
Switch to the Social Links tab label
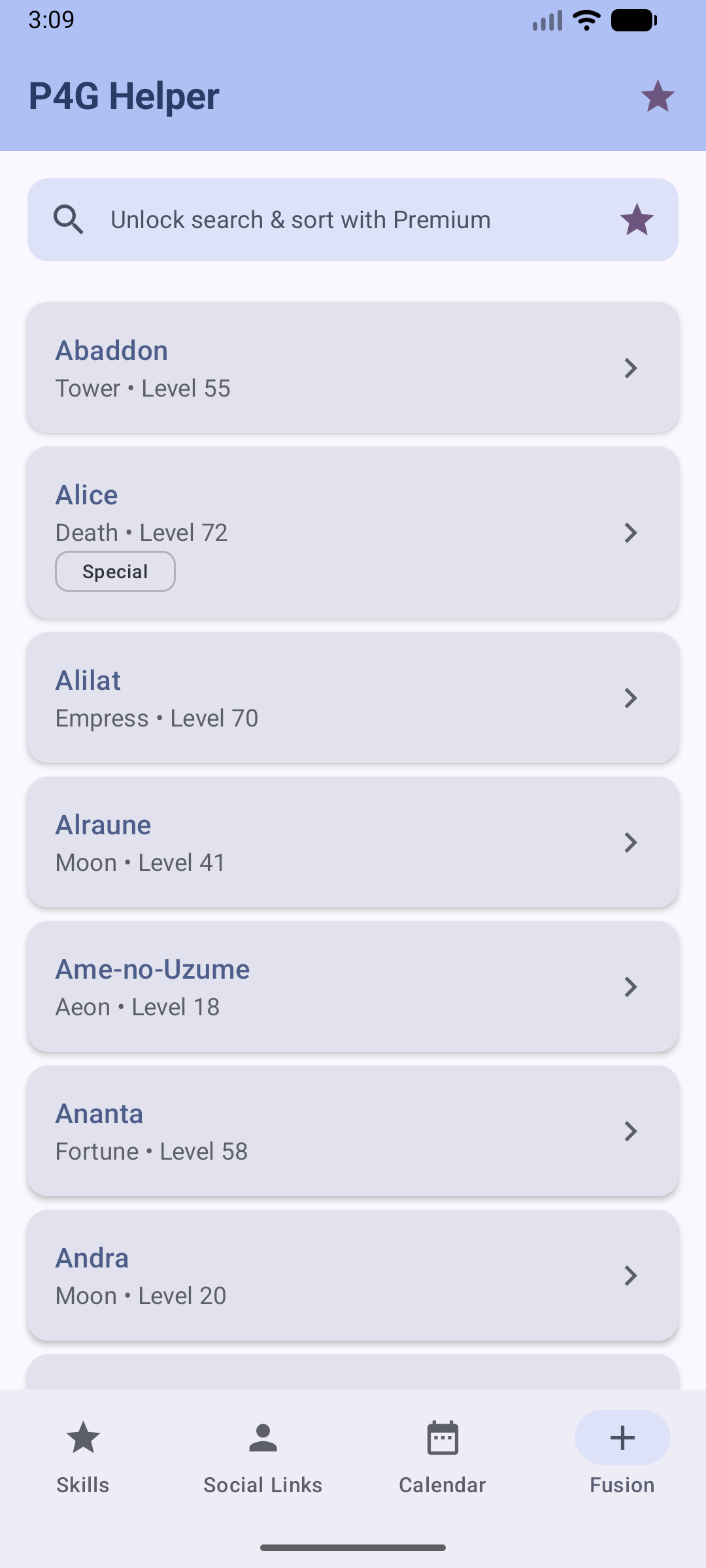tap(263, 1485)
